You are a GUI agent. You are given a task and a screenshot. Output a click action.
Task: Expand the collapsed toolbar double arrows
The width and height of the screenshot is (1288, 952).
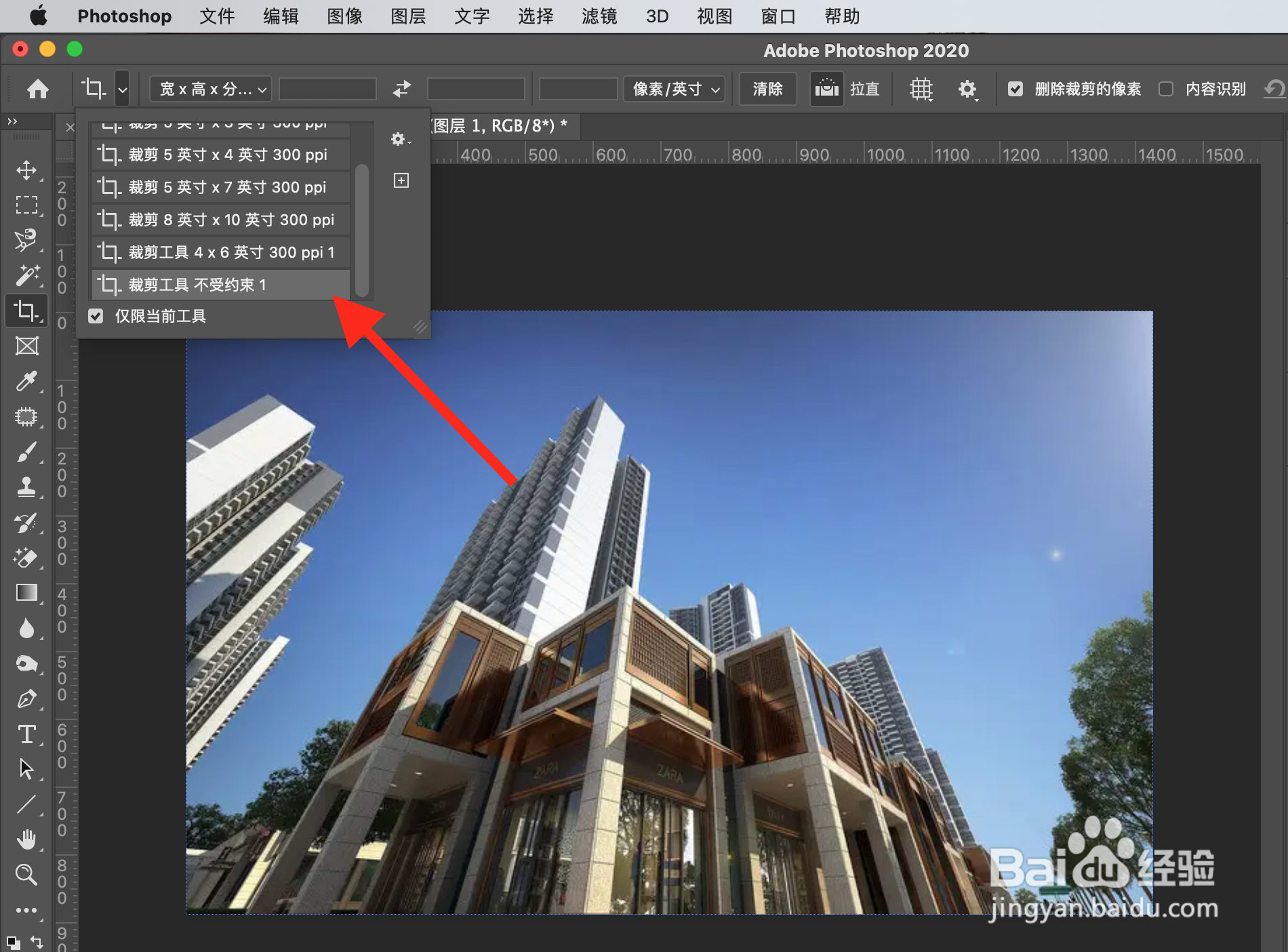(12, 121)
